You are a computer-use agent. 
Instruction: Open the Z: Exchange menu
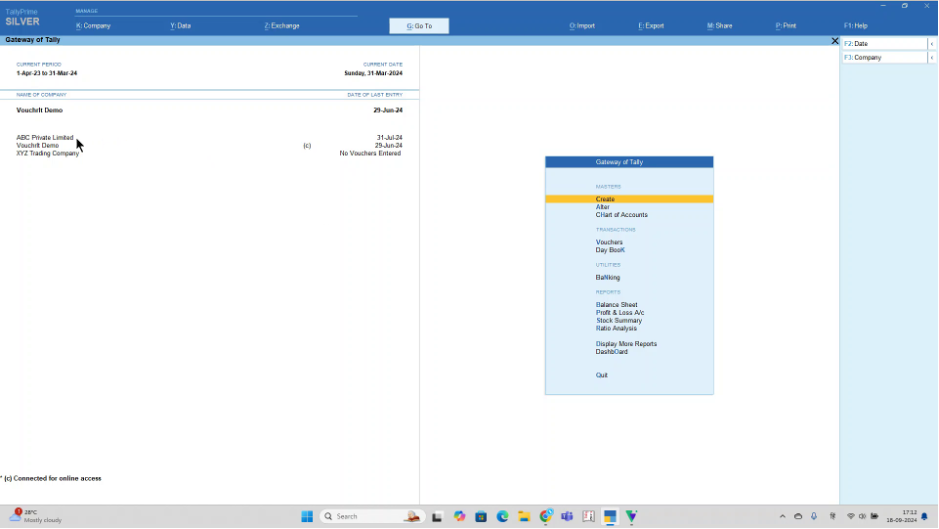coord(281,26)
